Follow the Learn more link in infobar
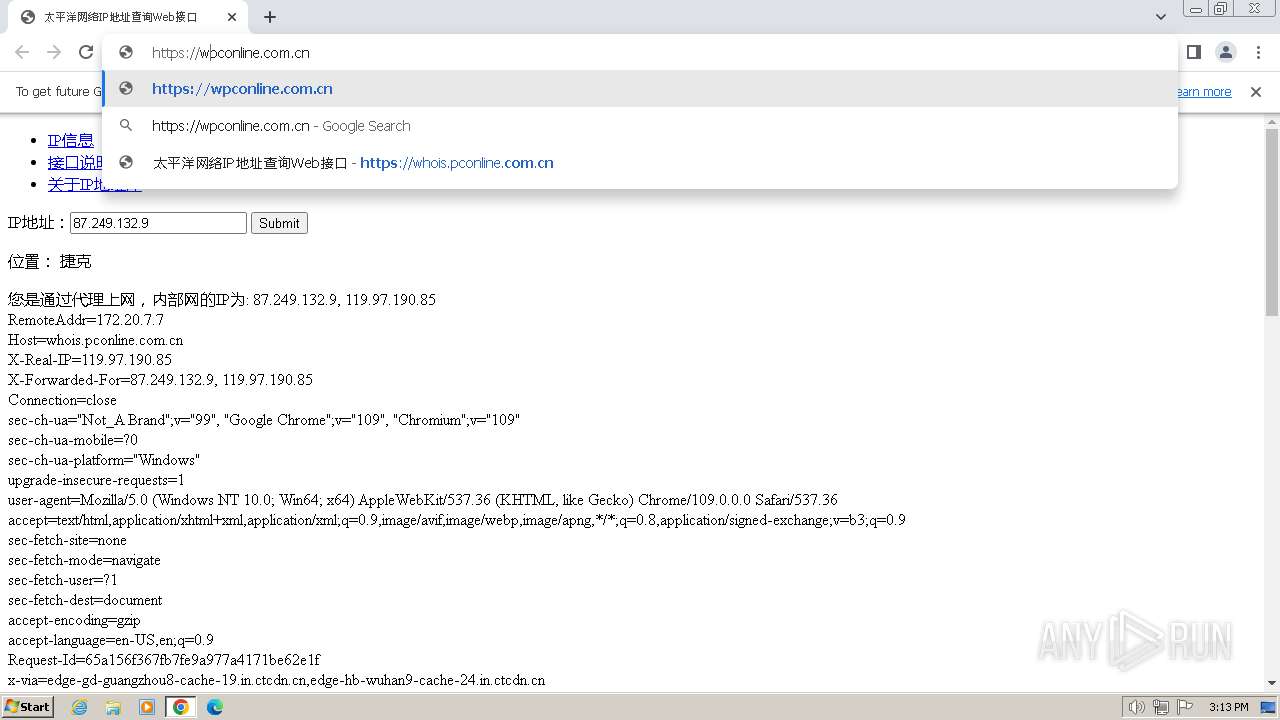Viewport: 1280px width, 720px height. pyautogui.click(x=1204, y=92)
